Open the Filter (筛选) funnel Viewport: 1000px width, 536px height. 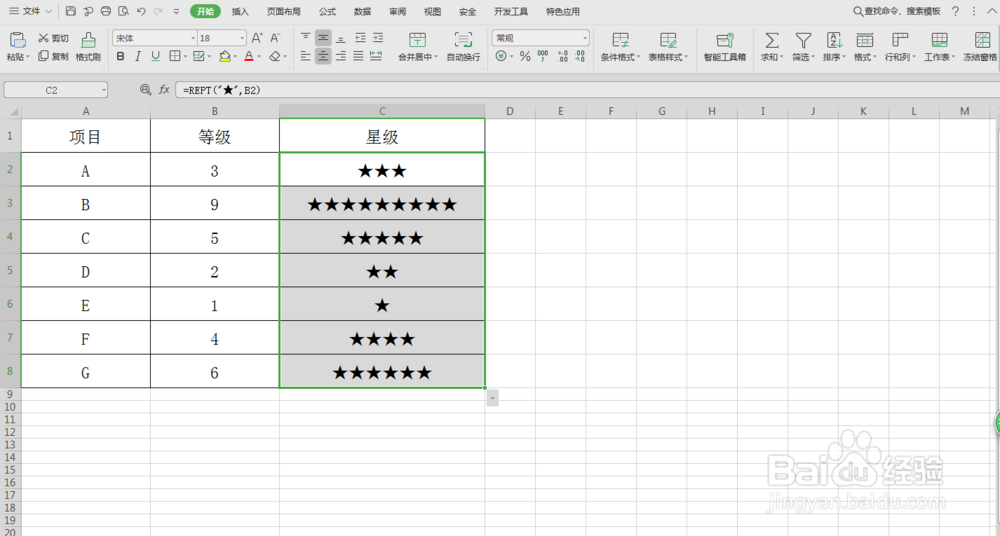(803, 46)
